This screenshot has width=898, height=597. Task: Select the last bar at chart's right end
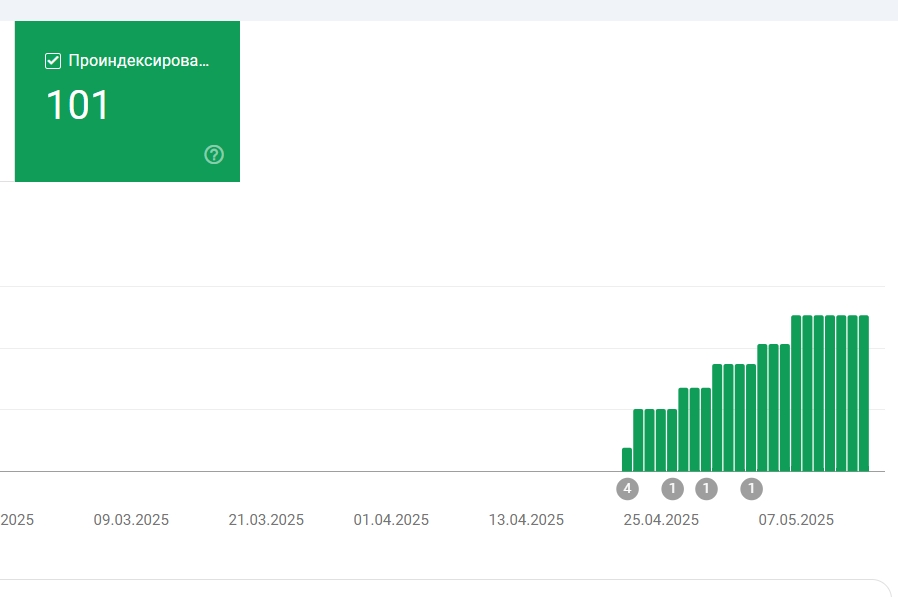click(x=864, y=393)
